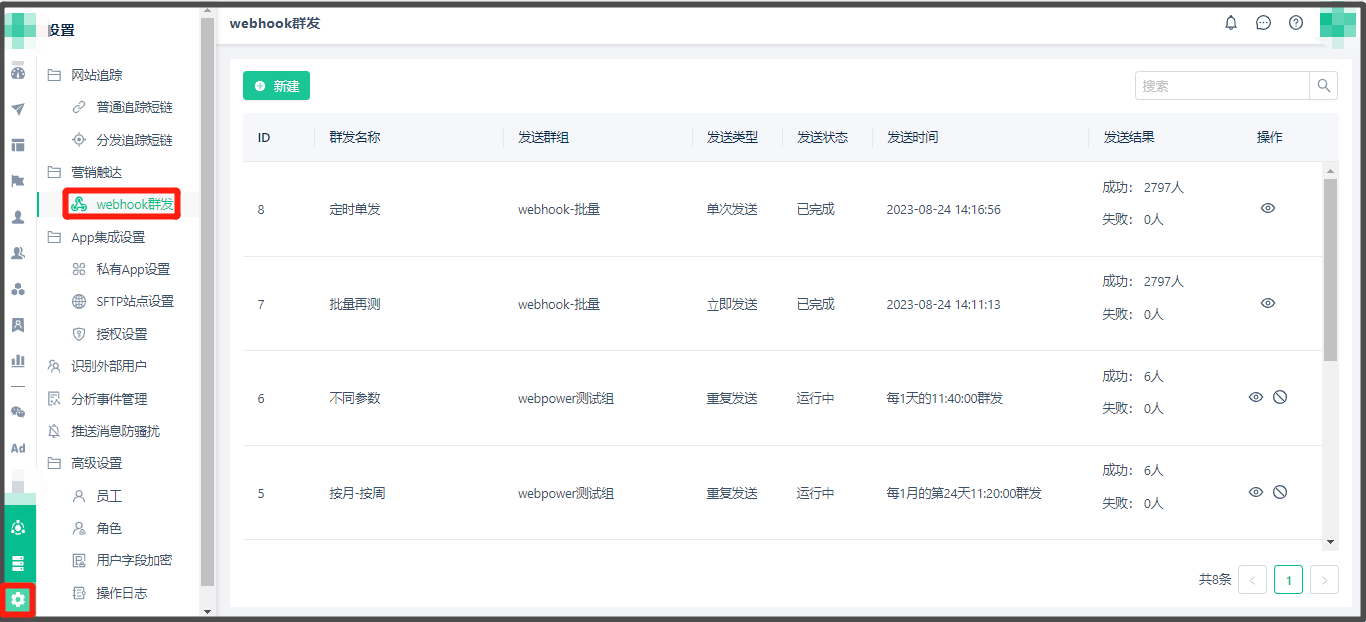Open the settings gear in left rail
This screenshot has height=622, width=1366.
[x=17, y=600]
